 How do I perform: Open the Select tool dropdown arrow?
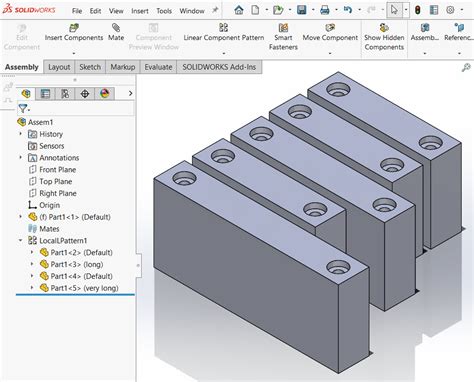click(x=406, y=10)
